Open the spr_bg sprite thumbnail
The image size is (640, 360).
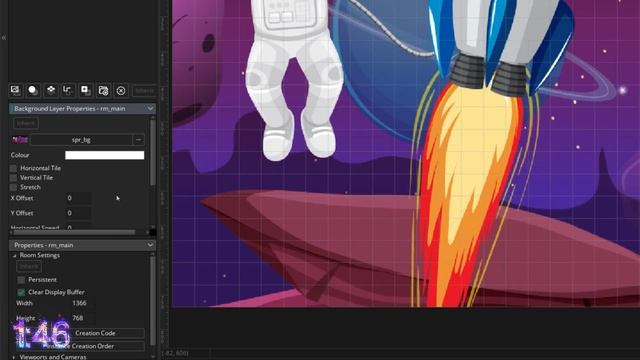click(x=20, y=140)
